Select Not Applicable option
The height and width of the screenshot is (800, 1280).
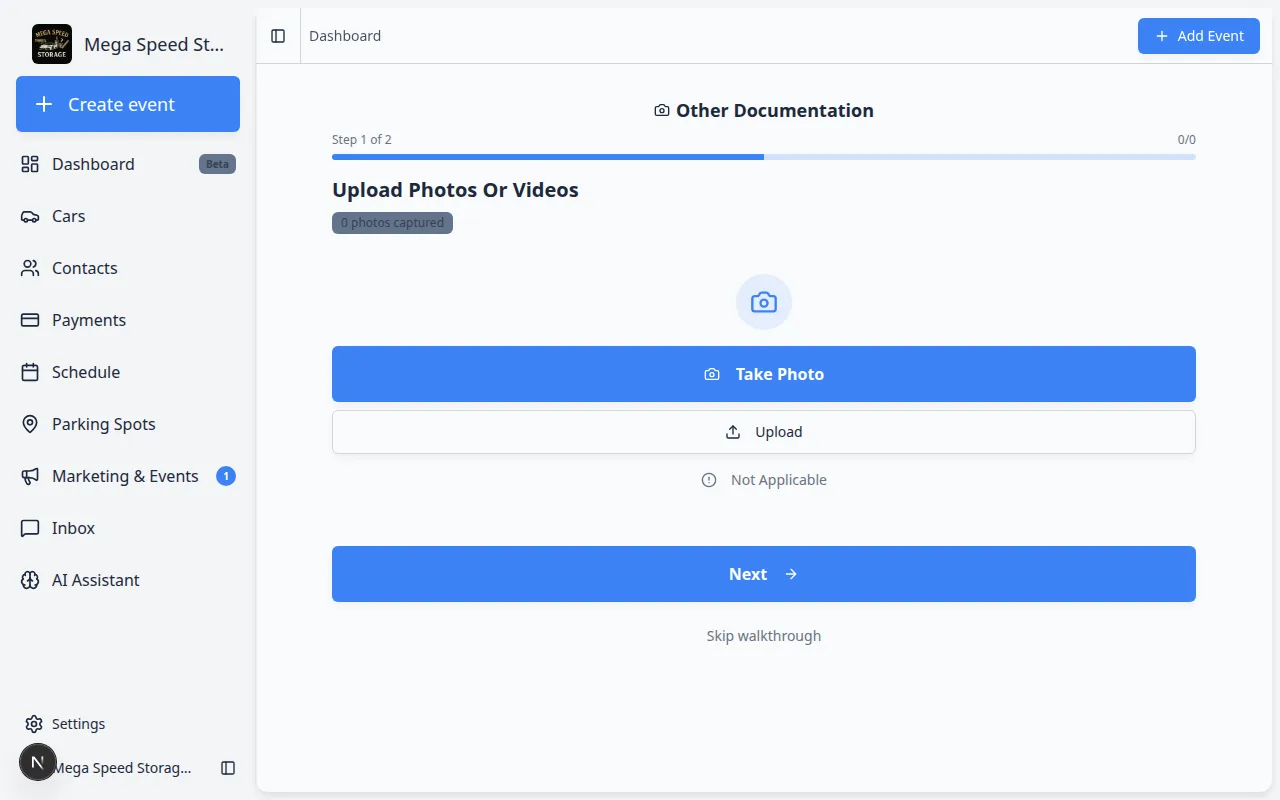[x=764, y=480]
